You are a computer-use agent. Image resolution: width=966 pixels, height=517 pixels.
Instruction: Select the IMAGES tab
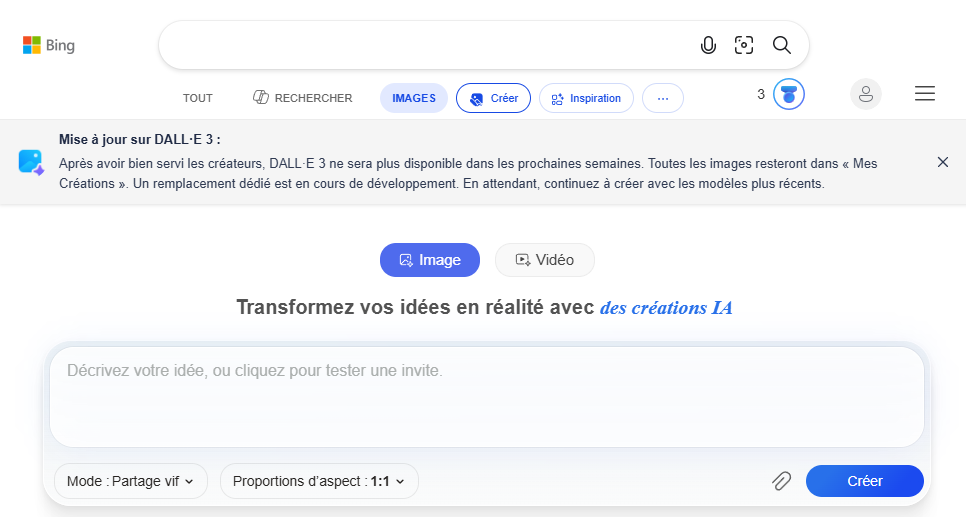[x=414, y=98]
